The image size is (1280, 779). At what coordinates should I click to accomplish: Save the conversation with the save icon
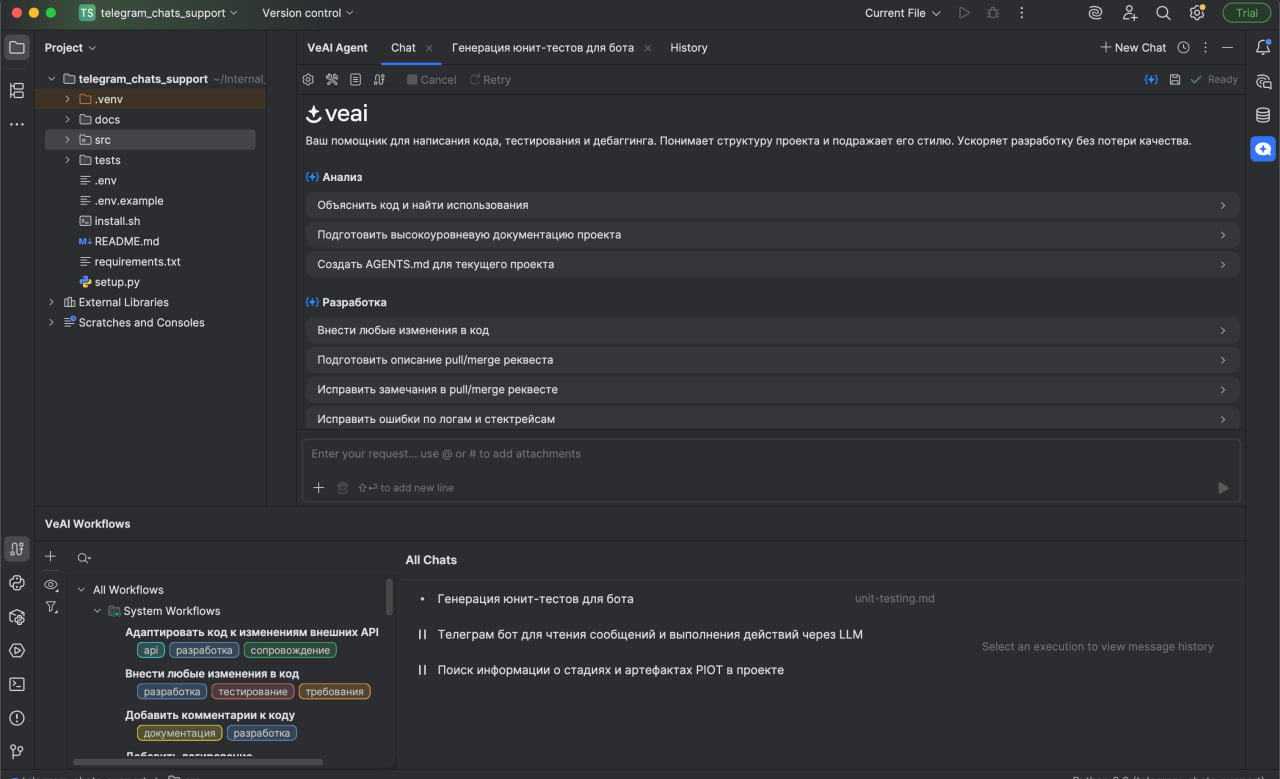pos(1174,79)
